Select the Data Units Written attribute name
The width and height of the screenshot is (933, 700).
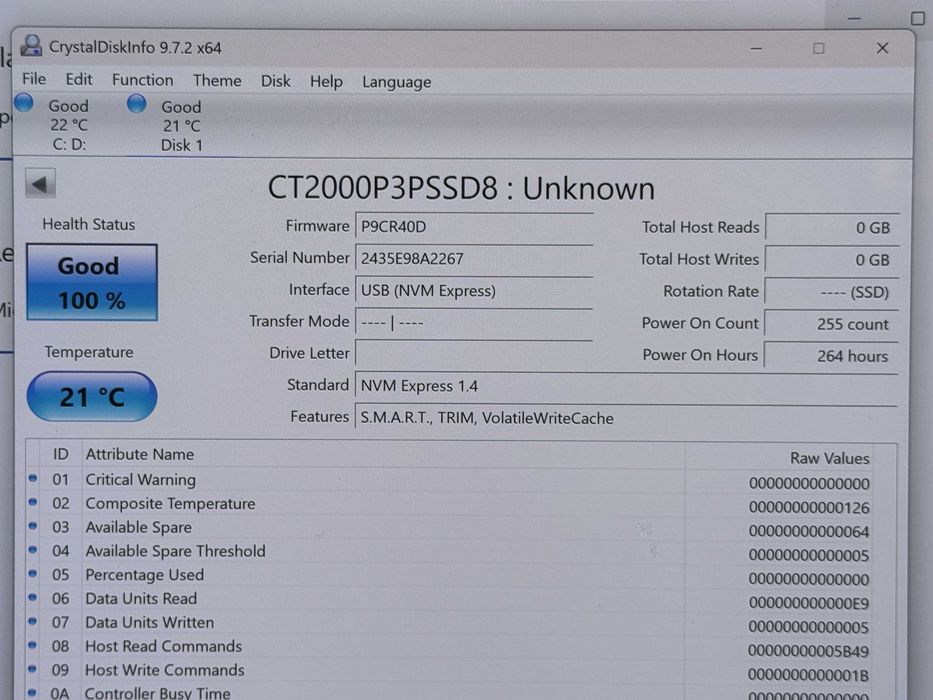point(149,622)
